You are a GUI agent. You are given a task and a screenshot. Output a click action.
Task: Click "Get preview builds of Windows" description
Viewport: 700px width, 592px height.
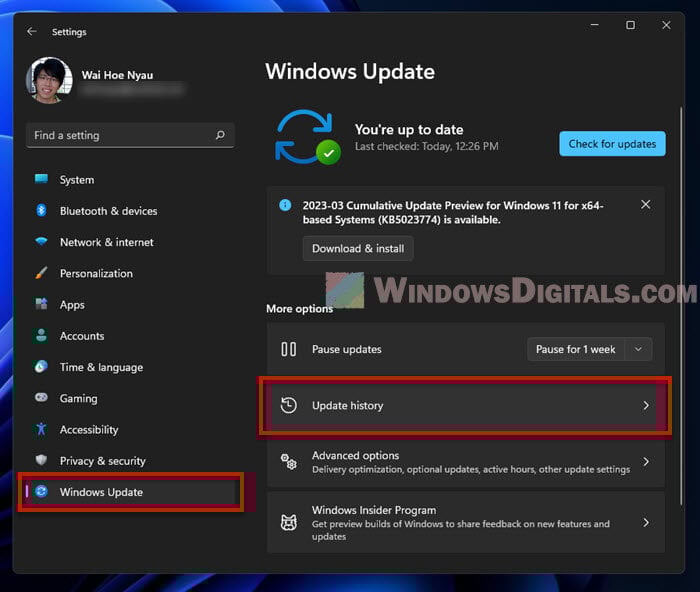click(x=461, y=530)
